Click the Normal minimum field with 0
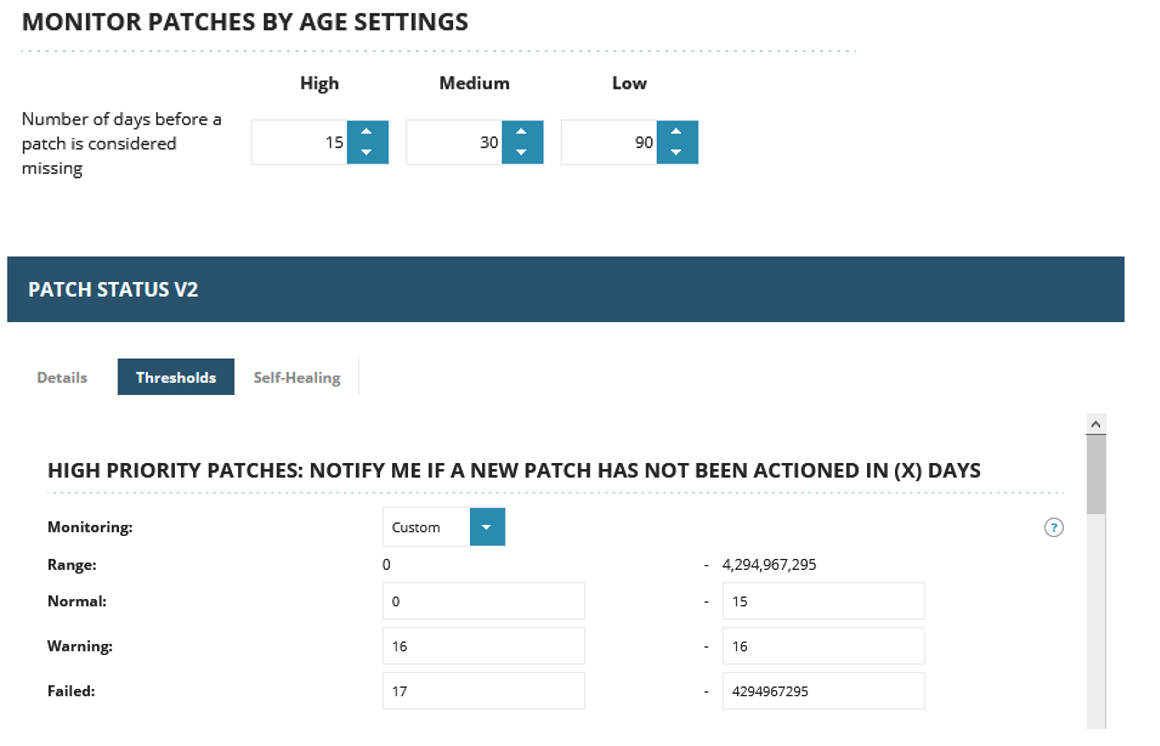 click(483, 601)
